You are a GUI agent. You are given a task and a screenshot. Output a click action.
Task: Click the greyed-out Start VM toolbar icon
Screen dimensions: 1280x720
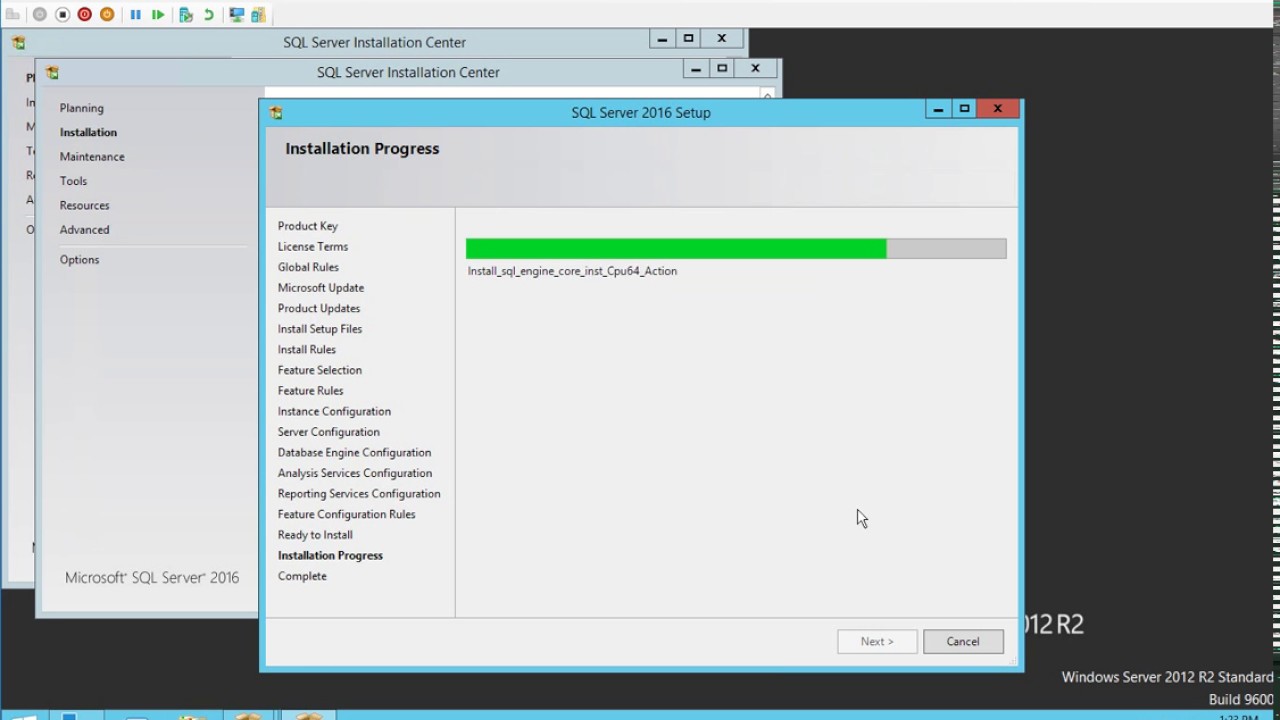tap(40, 15)
